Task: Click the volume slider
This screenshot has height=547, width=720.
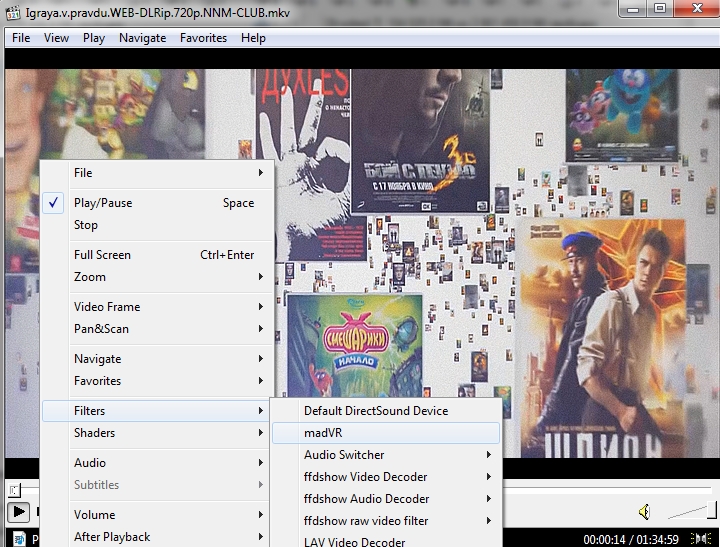Action: pyautogui.click(x=690, y=512)
